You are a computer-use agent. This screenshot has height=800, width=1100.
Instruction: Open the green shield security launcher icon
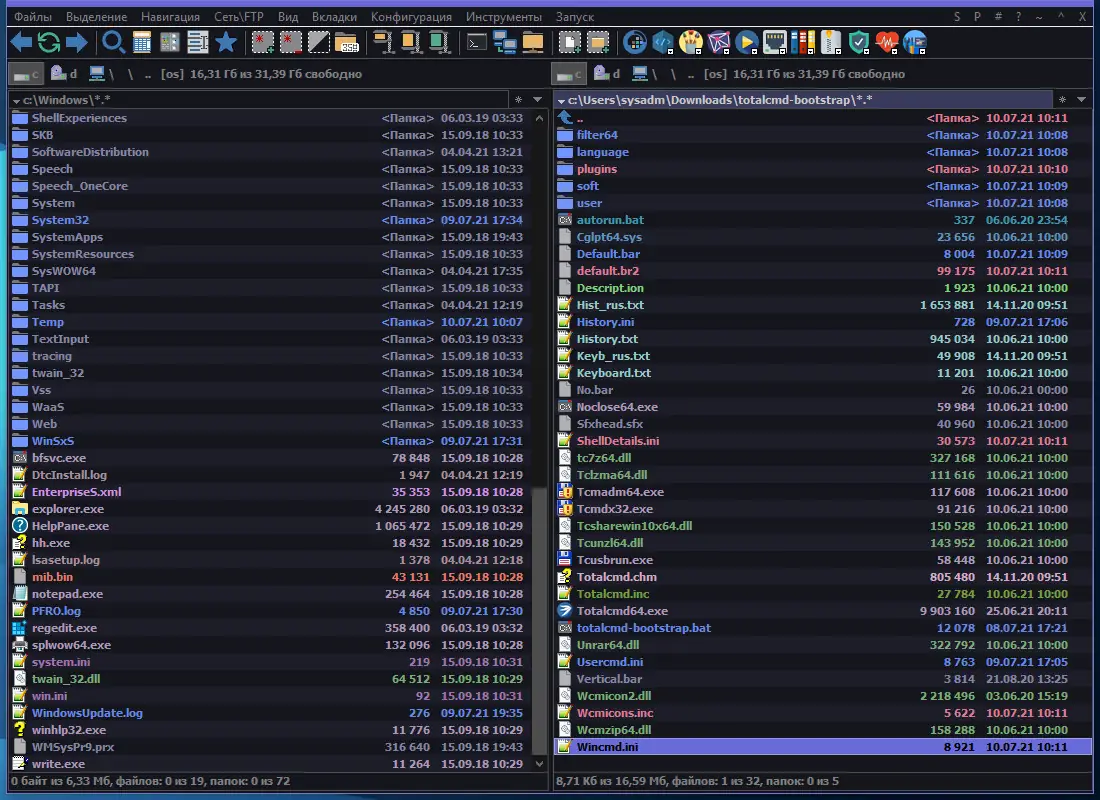point(859,43)
